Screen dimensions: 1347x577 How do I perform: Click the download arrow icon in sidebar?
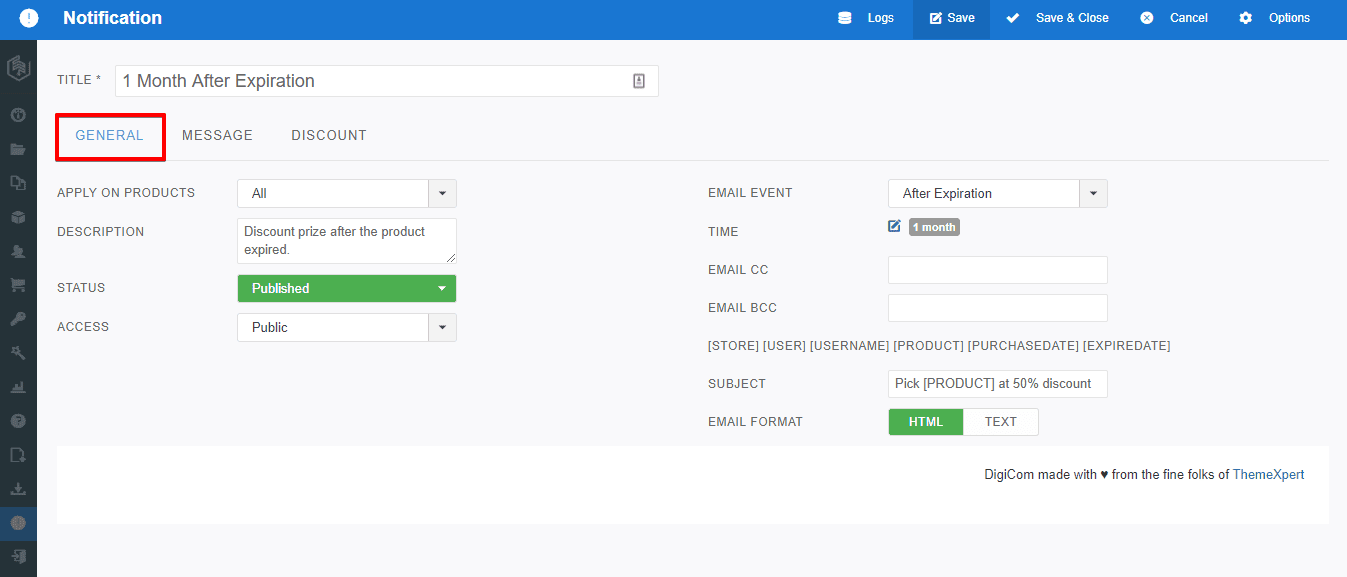click(18, 489)
